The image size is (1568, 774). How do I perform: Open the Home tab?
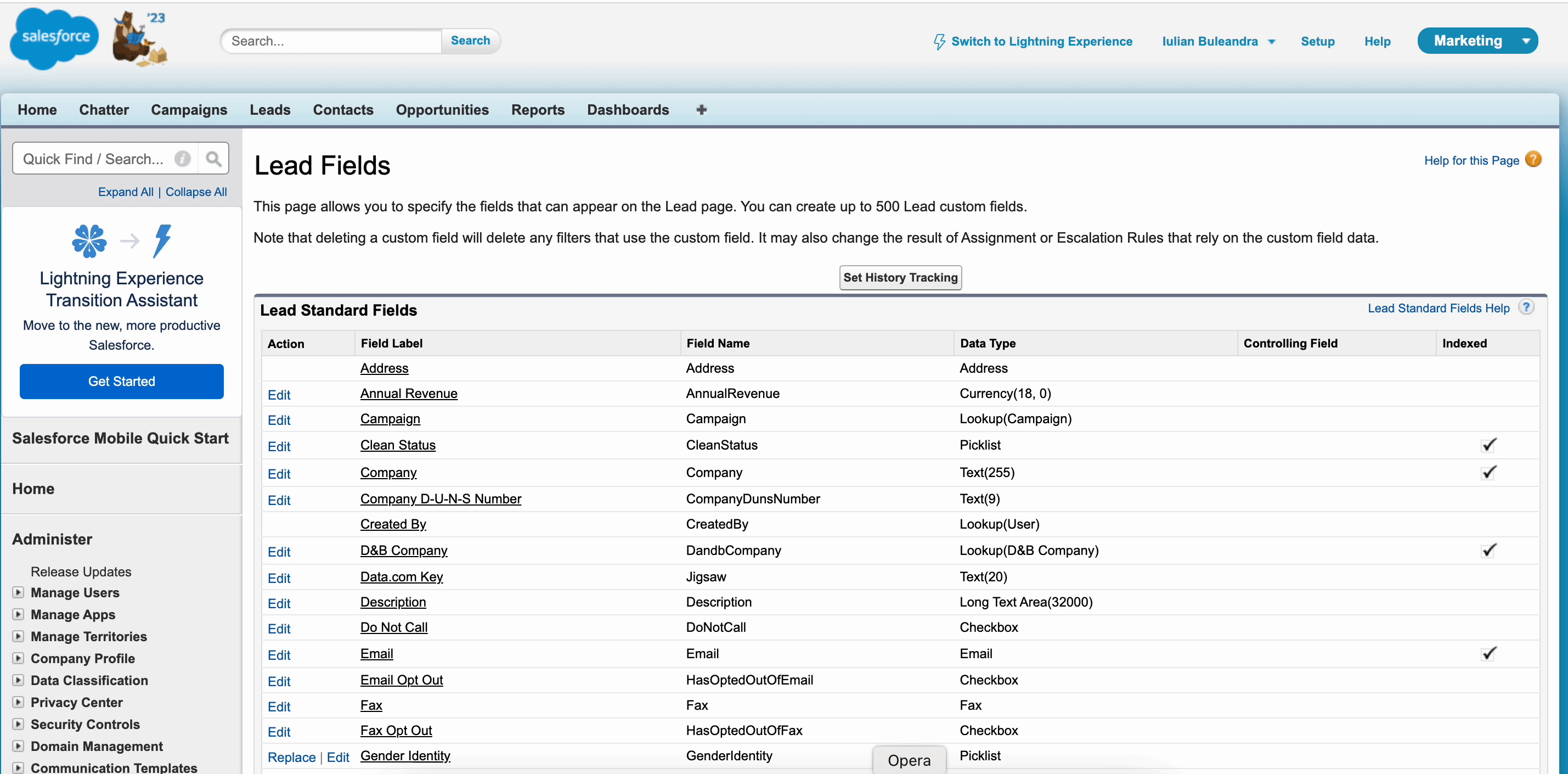(37, 110)
